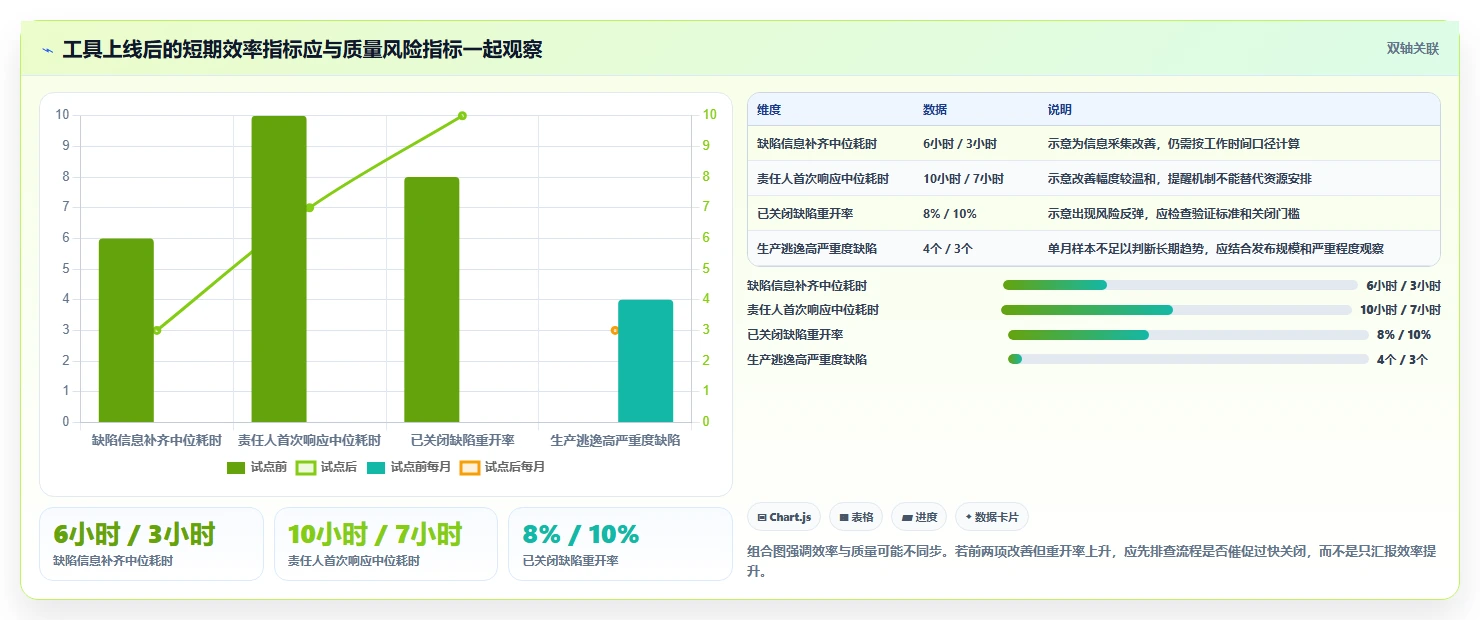This screenshot has width=1480, height=620.
Task: Click the 双轴关联 label in the header
Action: click(x=1412, y=49)
